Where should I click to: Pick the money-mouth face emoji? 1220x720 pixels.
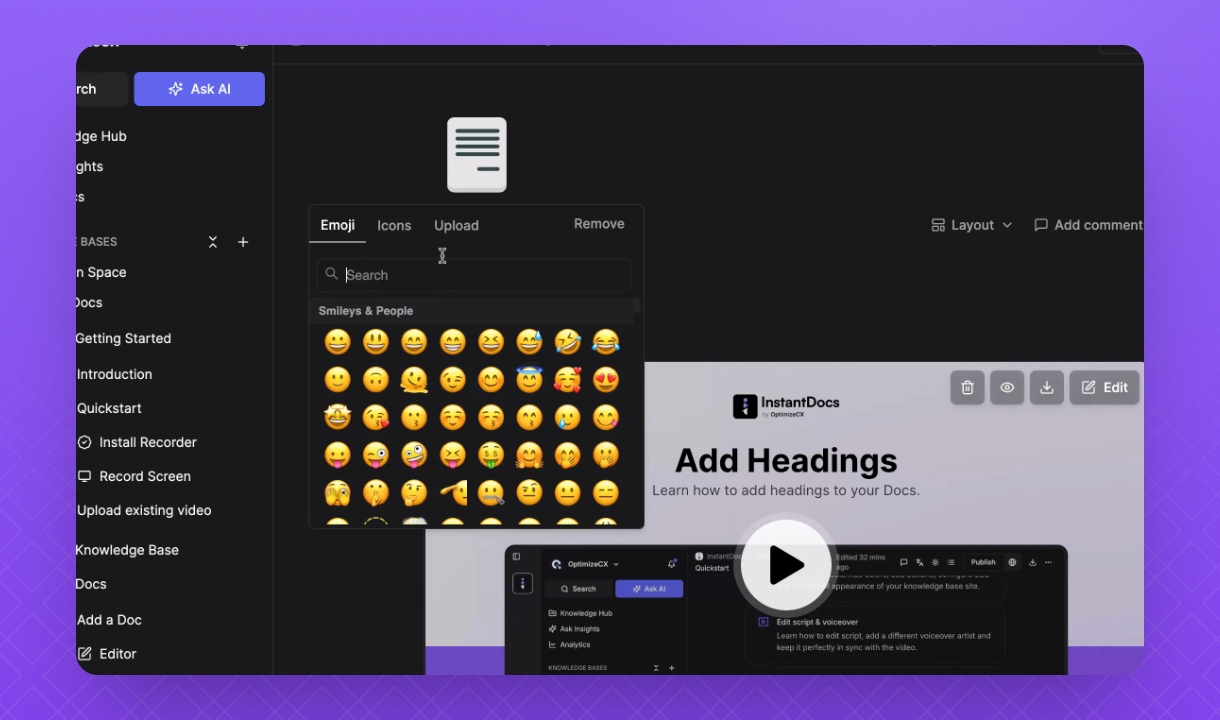491,455
